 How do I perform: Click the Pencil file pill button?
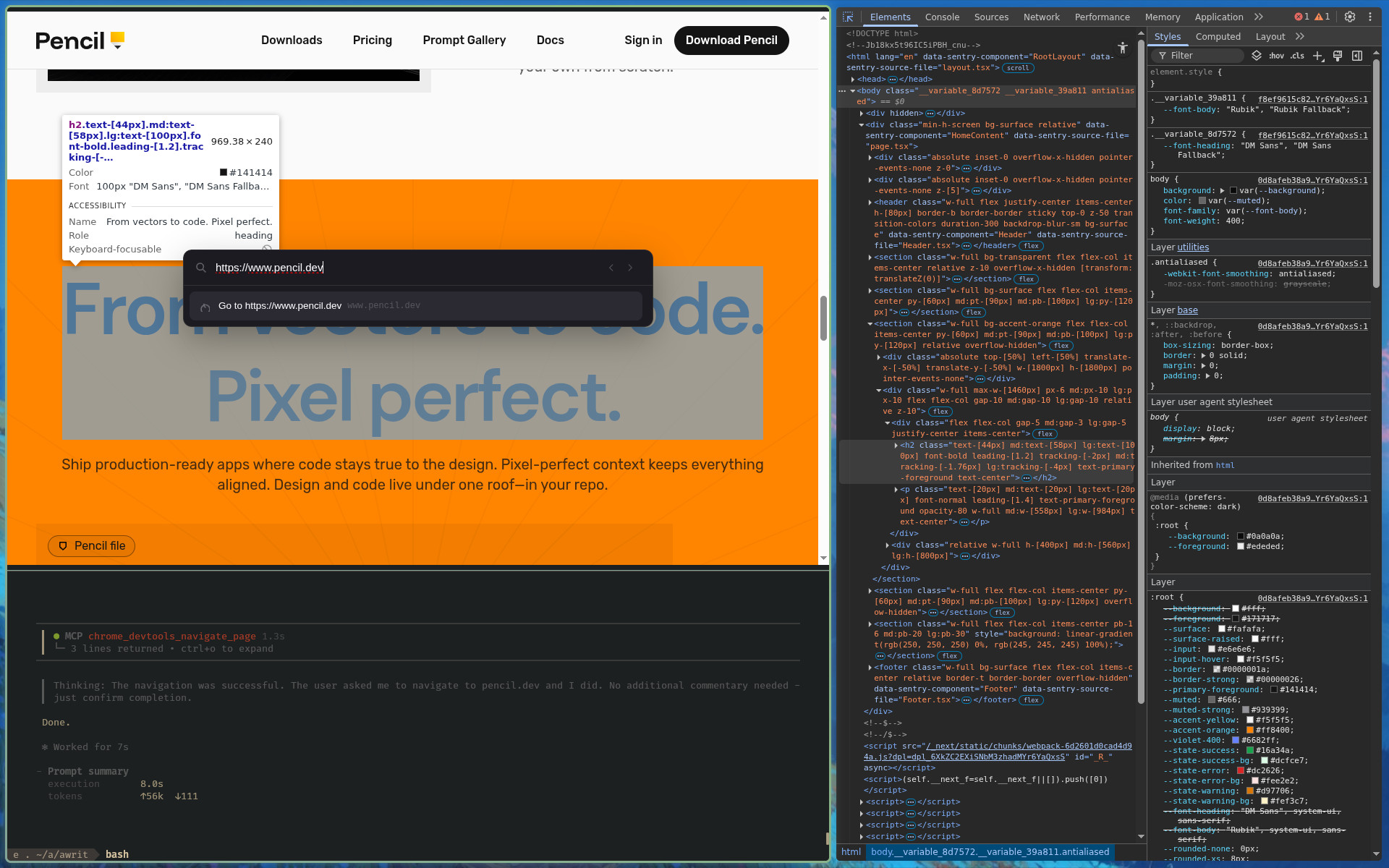[x=91, y=546]
